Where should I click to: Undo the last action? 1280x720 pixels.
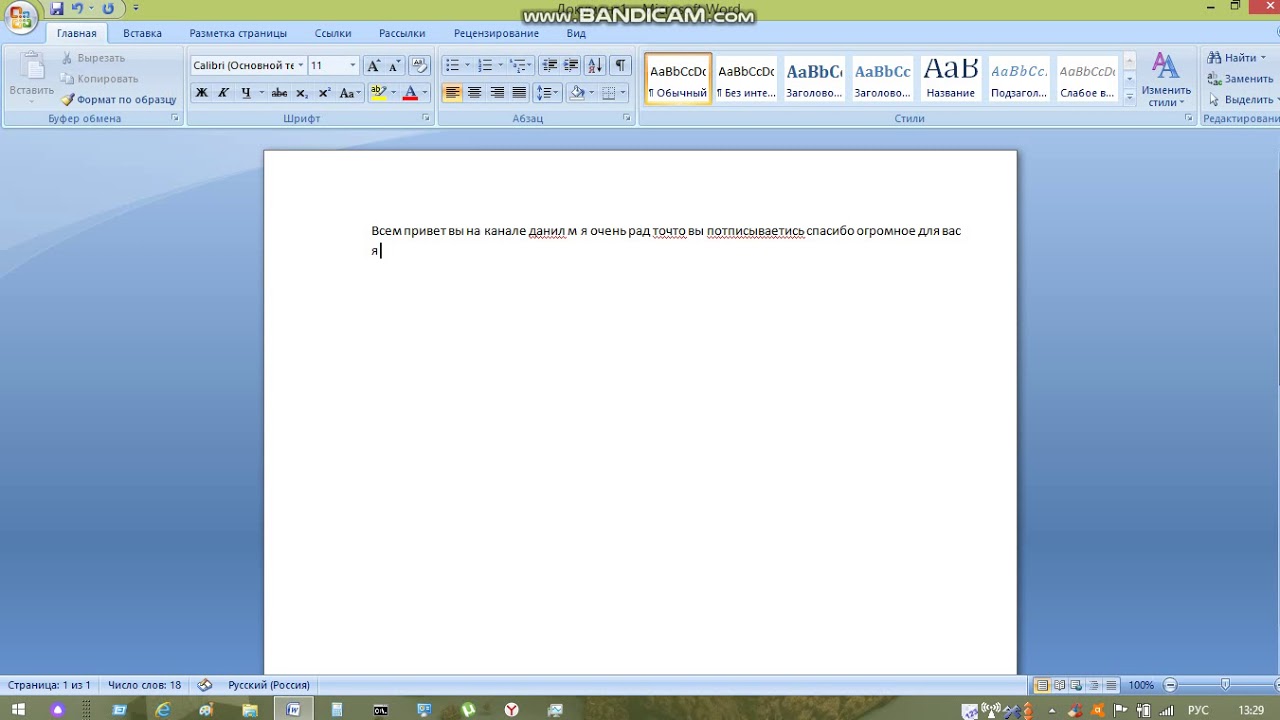[x=77, y=9]
